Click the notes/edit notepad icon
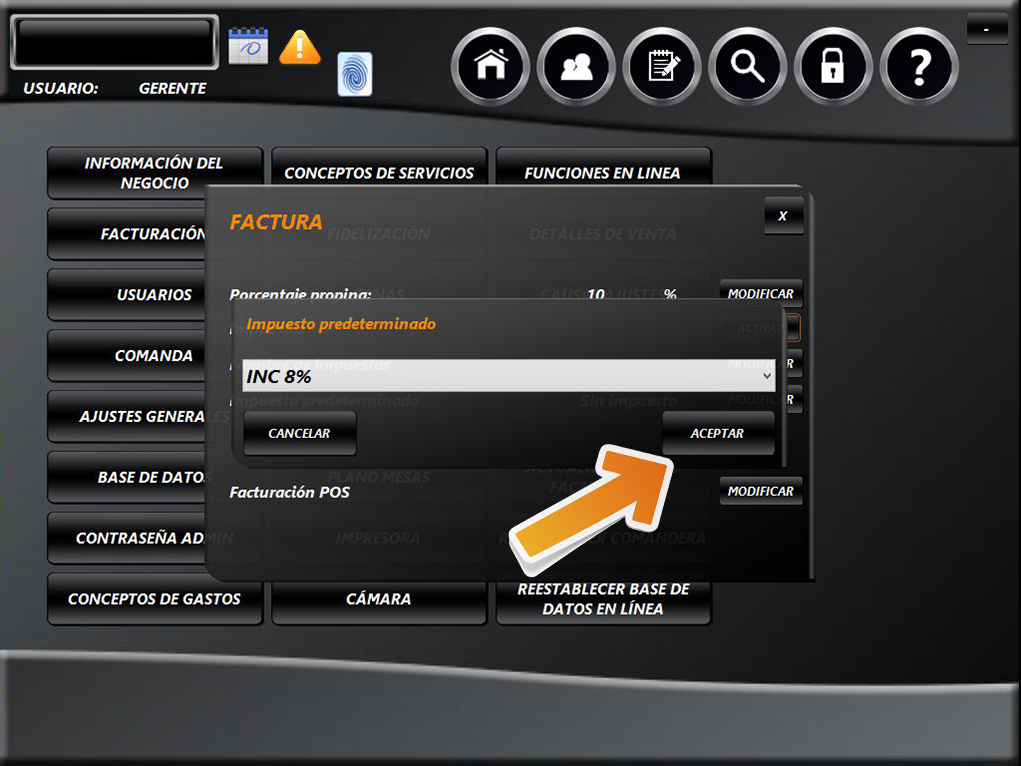The height and width of the screenshot is (766, 1021). pyautogui.click(x=662, y=67)
